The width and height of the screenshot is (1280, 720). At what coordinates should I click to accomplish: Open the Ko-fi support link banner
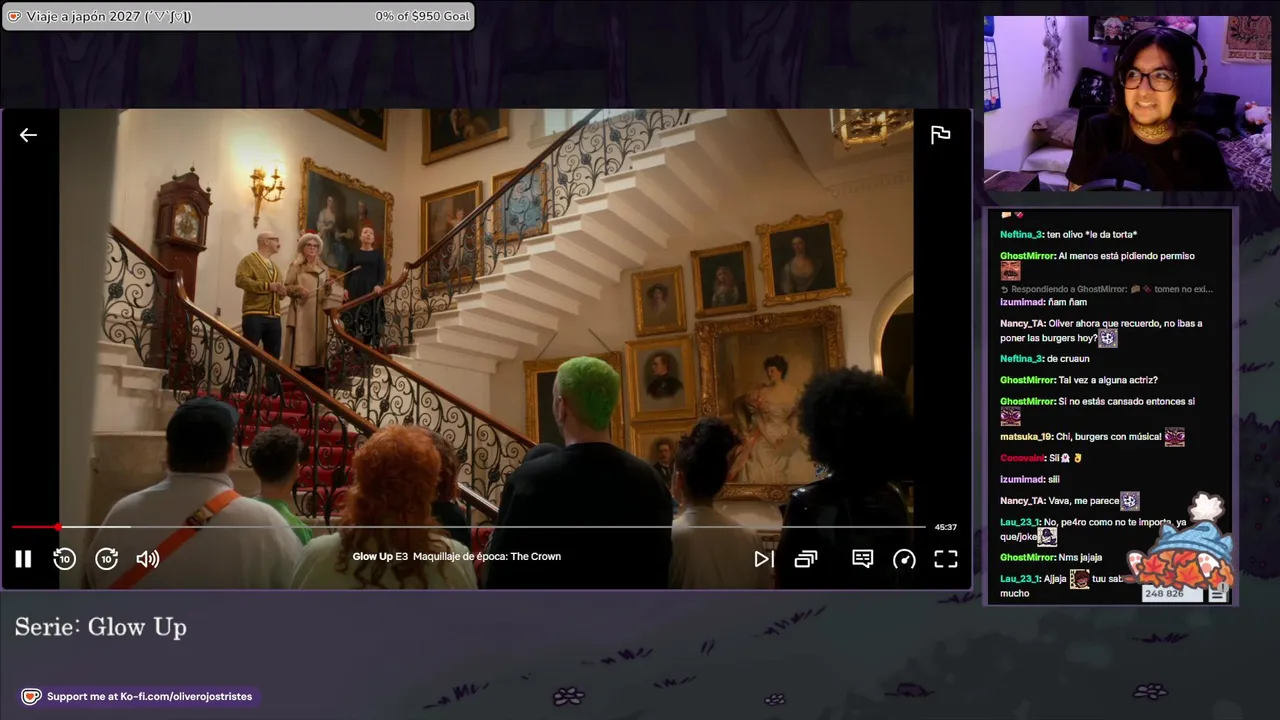pyautogui.click(x=139, y=696)
